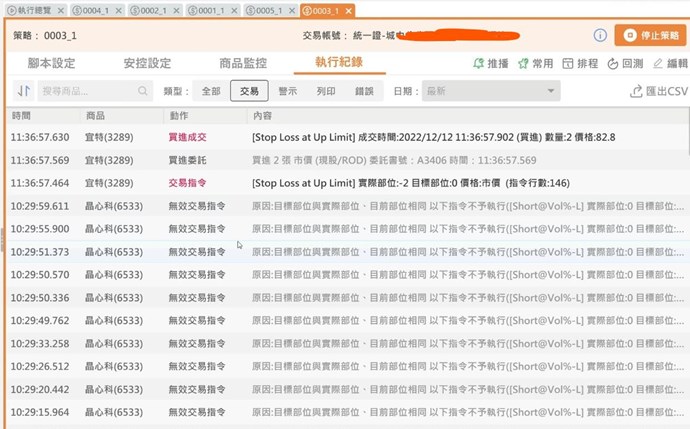Select the 錯誤 error type filter

tap(364, 91)
